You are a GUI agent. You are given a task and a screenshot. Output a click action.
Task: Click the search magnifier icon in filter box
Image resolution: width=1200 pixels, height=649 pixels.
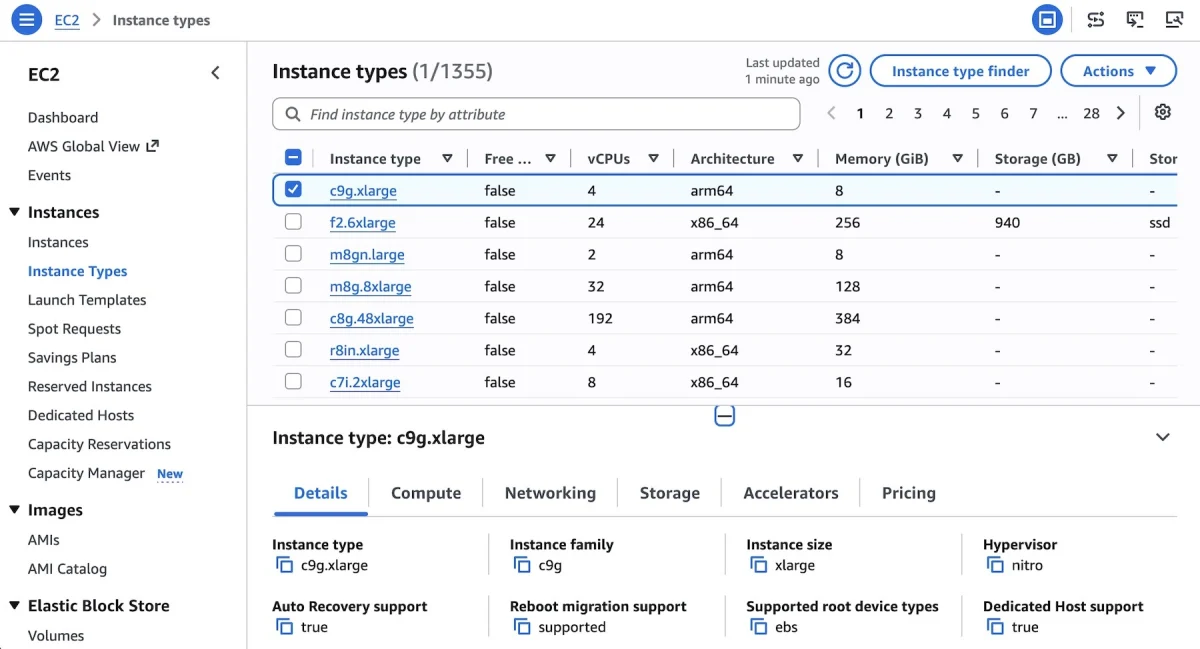(x=293, y=114)
